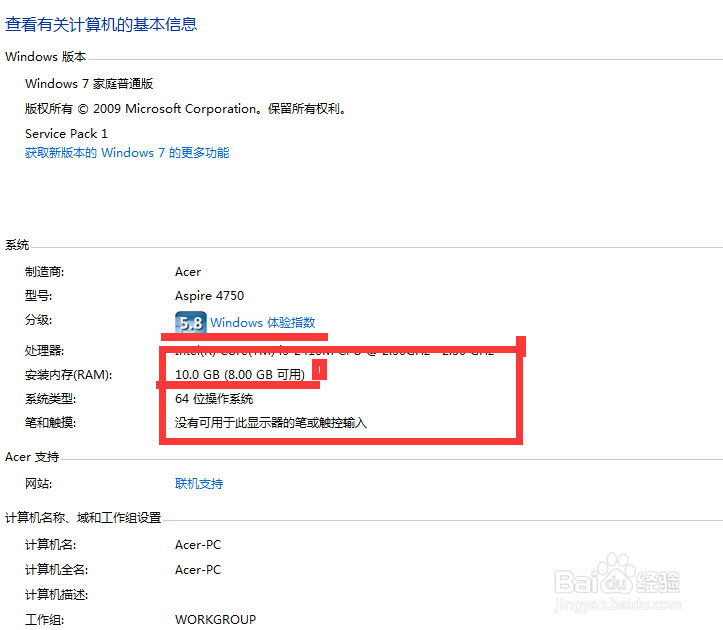Click the Acer 支持 section heading
The width and height of the screenshot is (723, 630).
click(x=32, y=457)
